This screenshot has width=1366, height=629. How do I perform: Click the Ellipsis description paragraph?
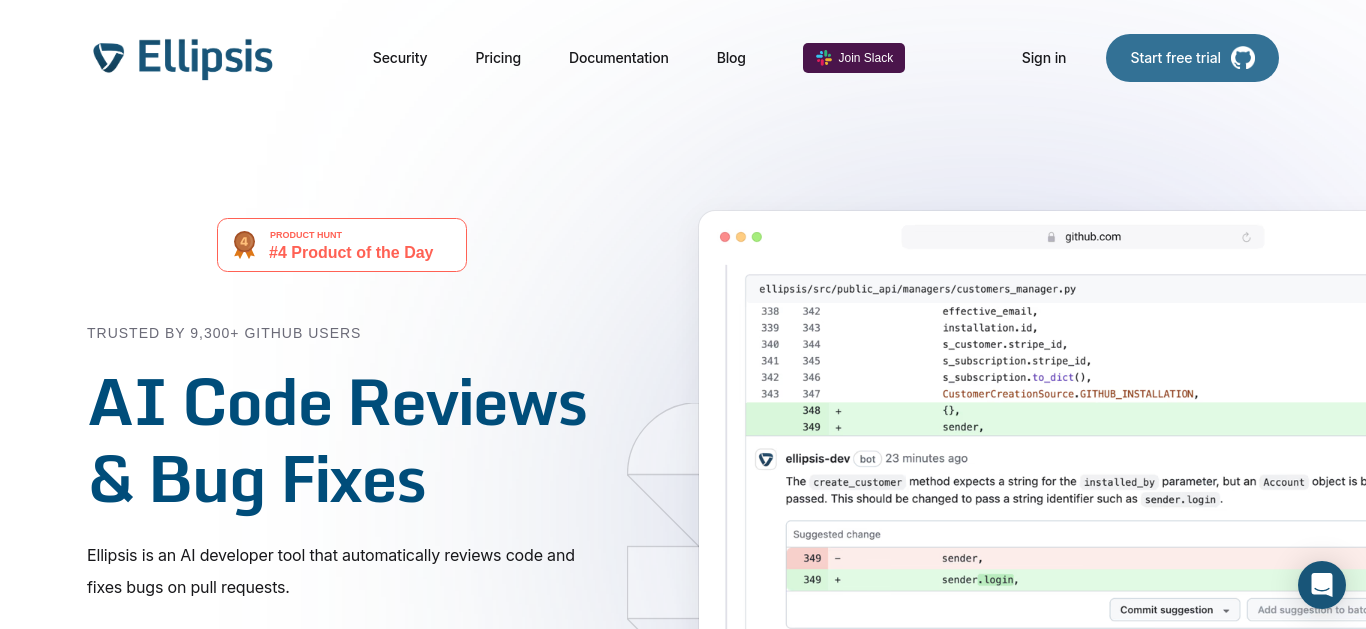[x=331, y=571]
